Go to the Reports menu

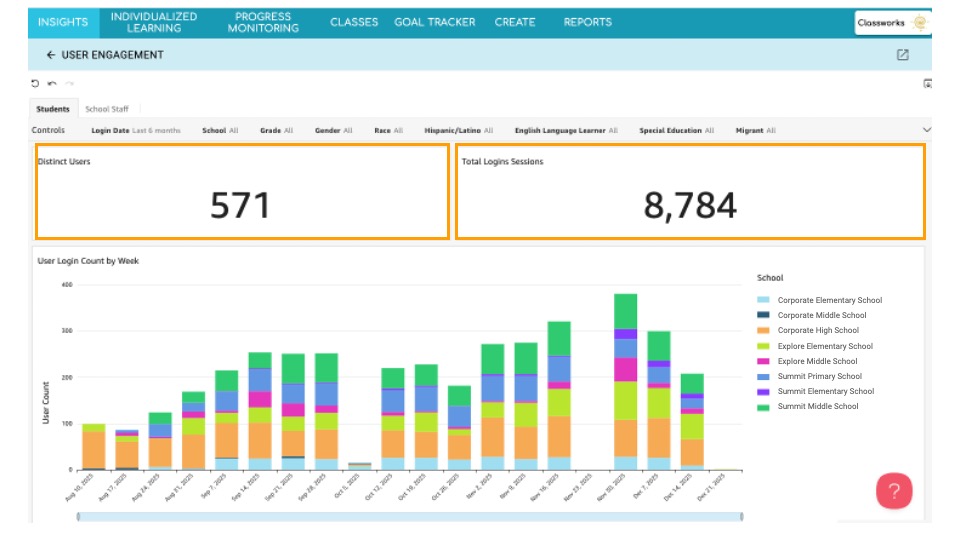click(587, 23)
